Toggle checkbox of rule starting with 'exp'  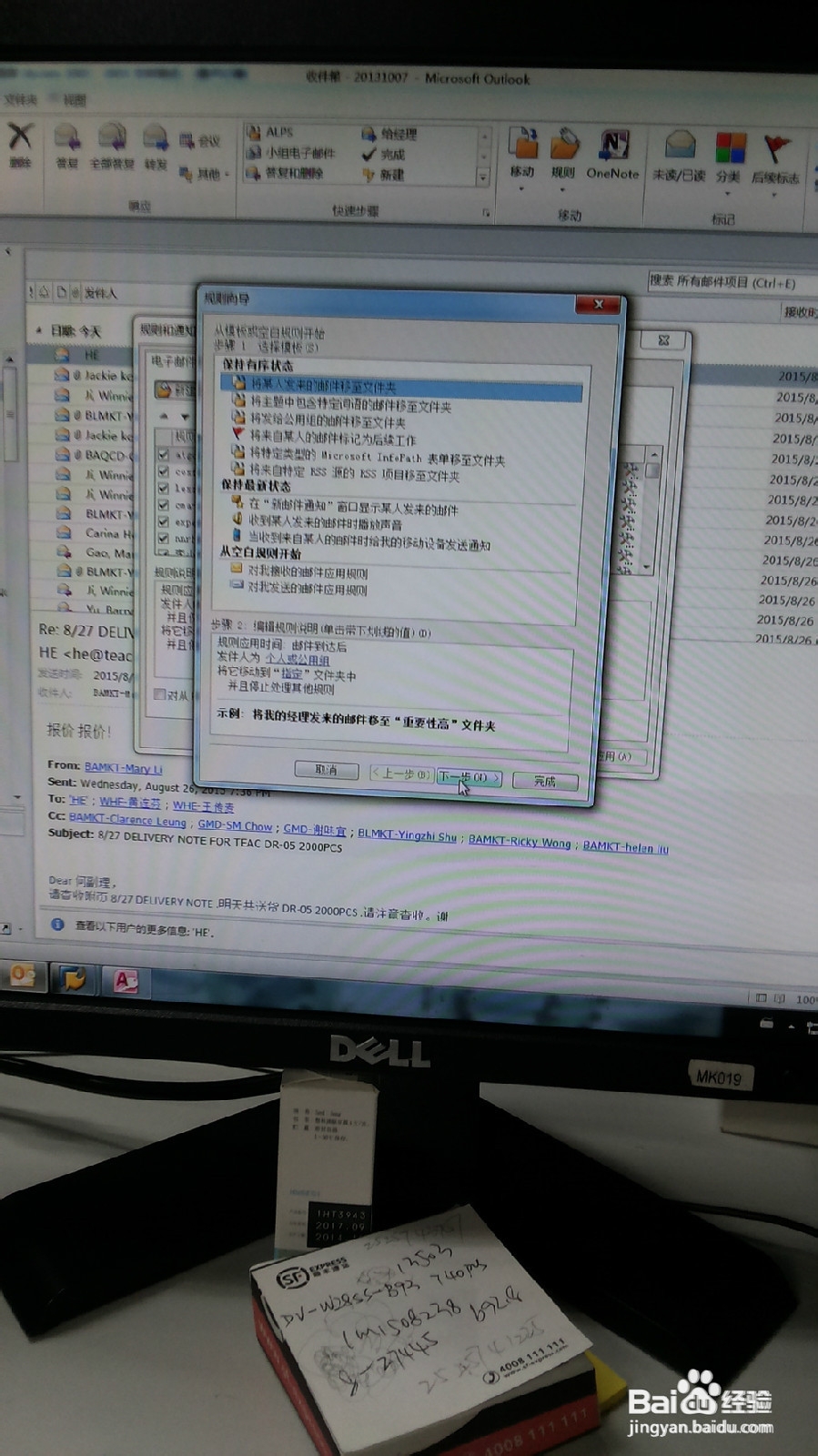point(163,521)
